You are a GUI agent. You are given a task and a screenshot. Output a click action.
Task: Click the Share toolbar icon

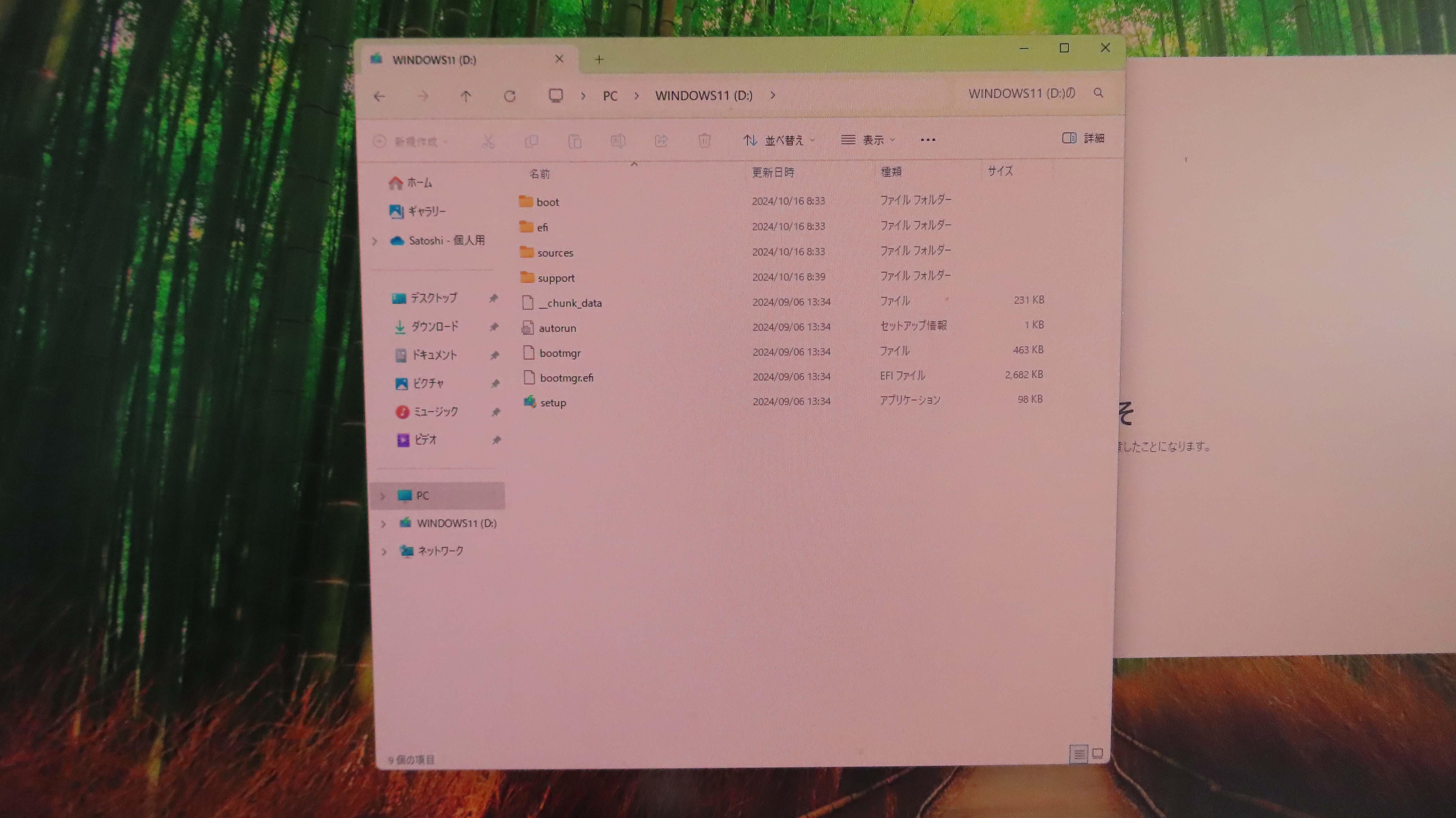coord(661,140)
